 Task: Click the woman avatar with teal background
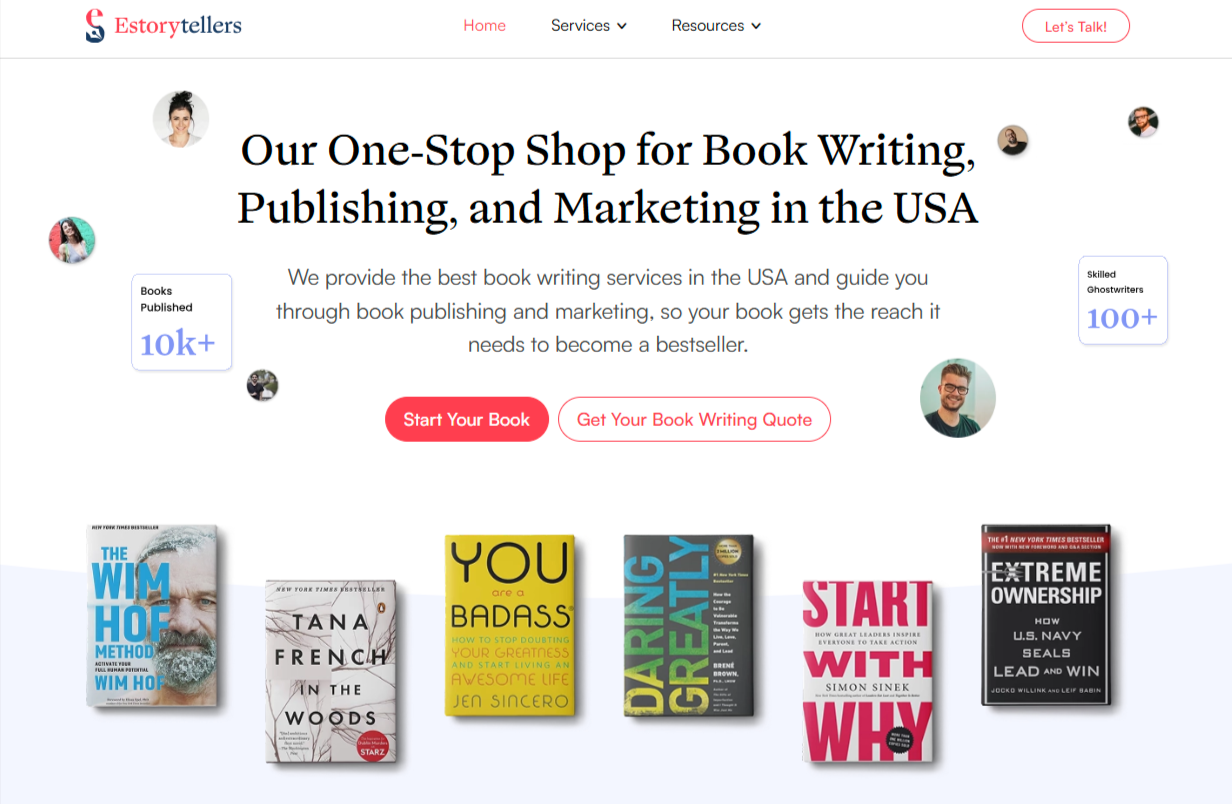(72, 240)
